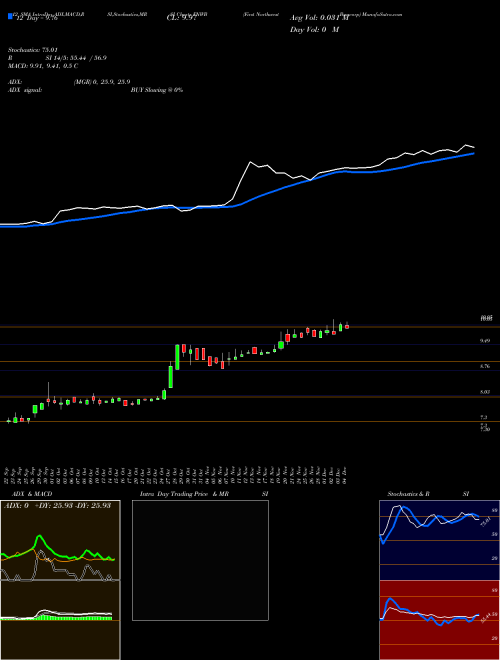Click the green histogram bars in MACD panel
The width and height of the screenshot is (500, 660).
point(74,618)
